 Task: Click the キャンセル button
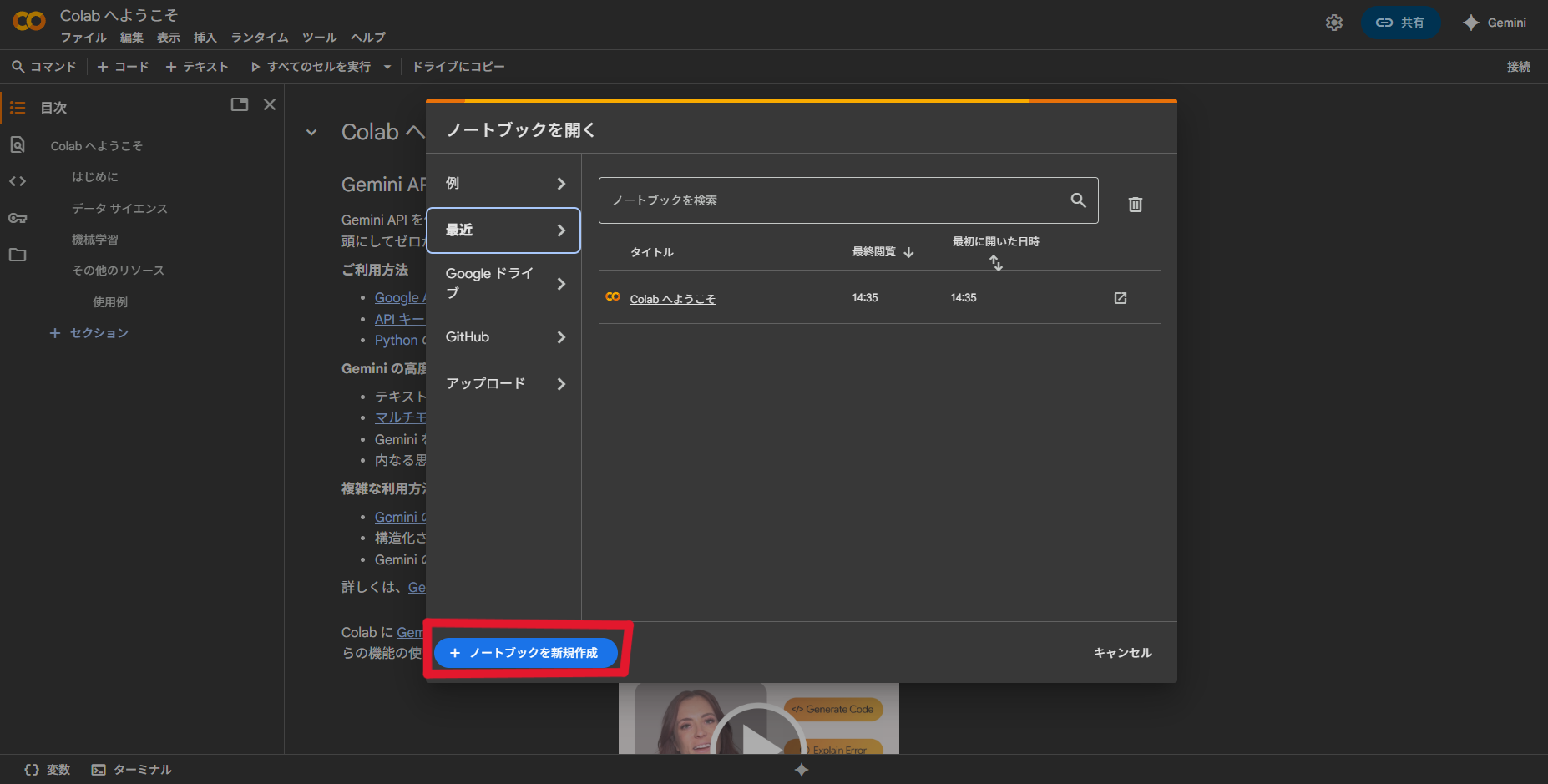[x=1122, y=653]
